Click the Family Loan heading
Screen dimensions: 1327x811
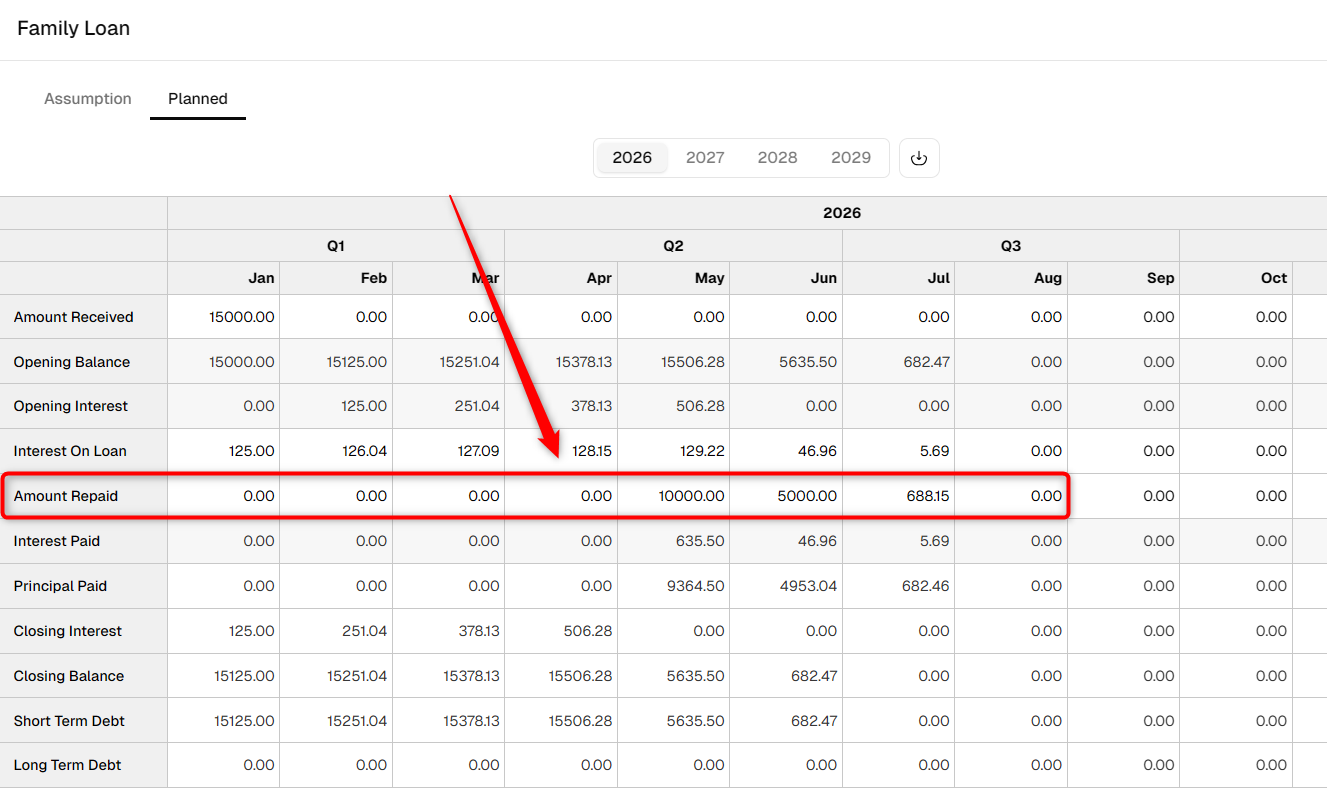click(74, 28)
